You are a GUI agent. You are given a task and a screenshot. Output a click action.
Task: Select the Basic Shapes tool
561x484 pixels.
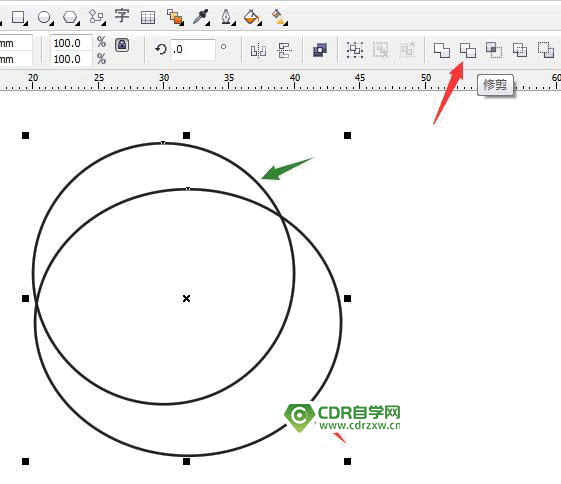96,17
